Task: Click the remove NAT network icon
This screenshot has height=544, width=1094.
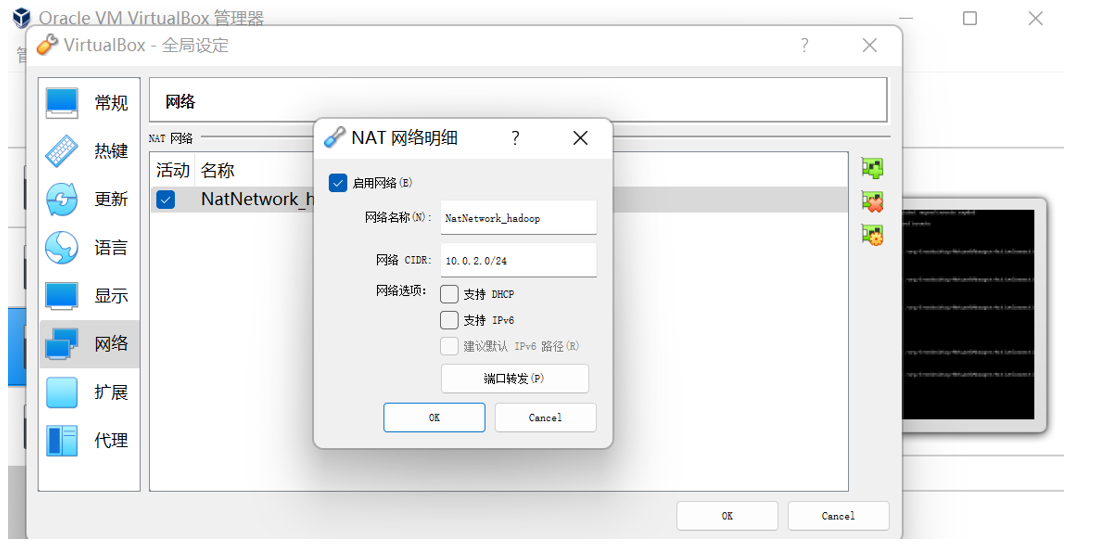Action: pyautogui.click(x=872, y=202)
